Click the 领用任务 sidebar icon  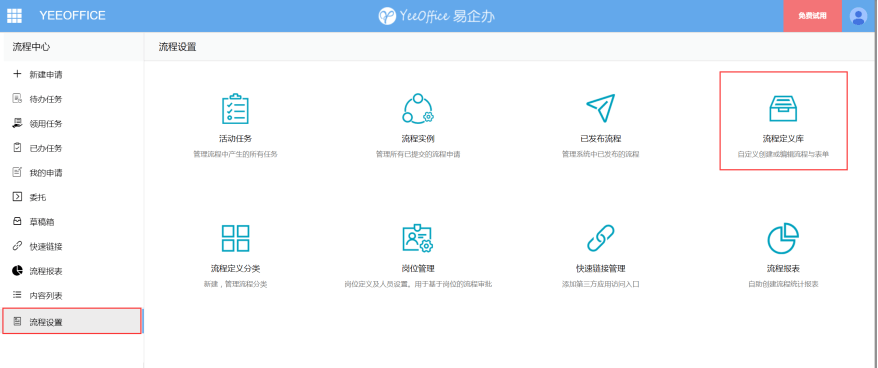pos(17,123)
